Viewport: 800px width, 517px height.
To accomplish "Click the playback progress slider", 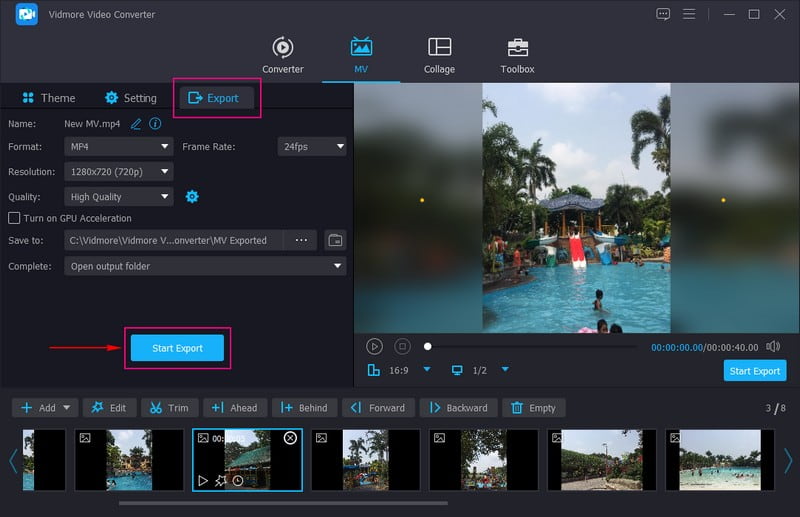I will [530, 346].
